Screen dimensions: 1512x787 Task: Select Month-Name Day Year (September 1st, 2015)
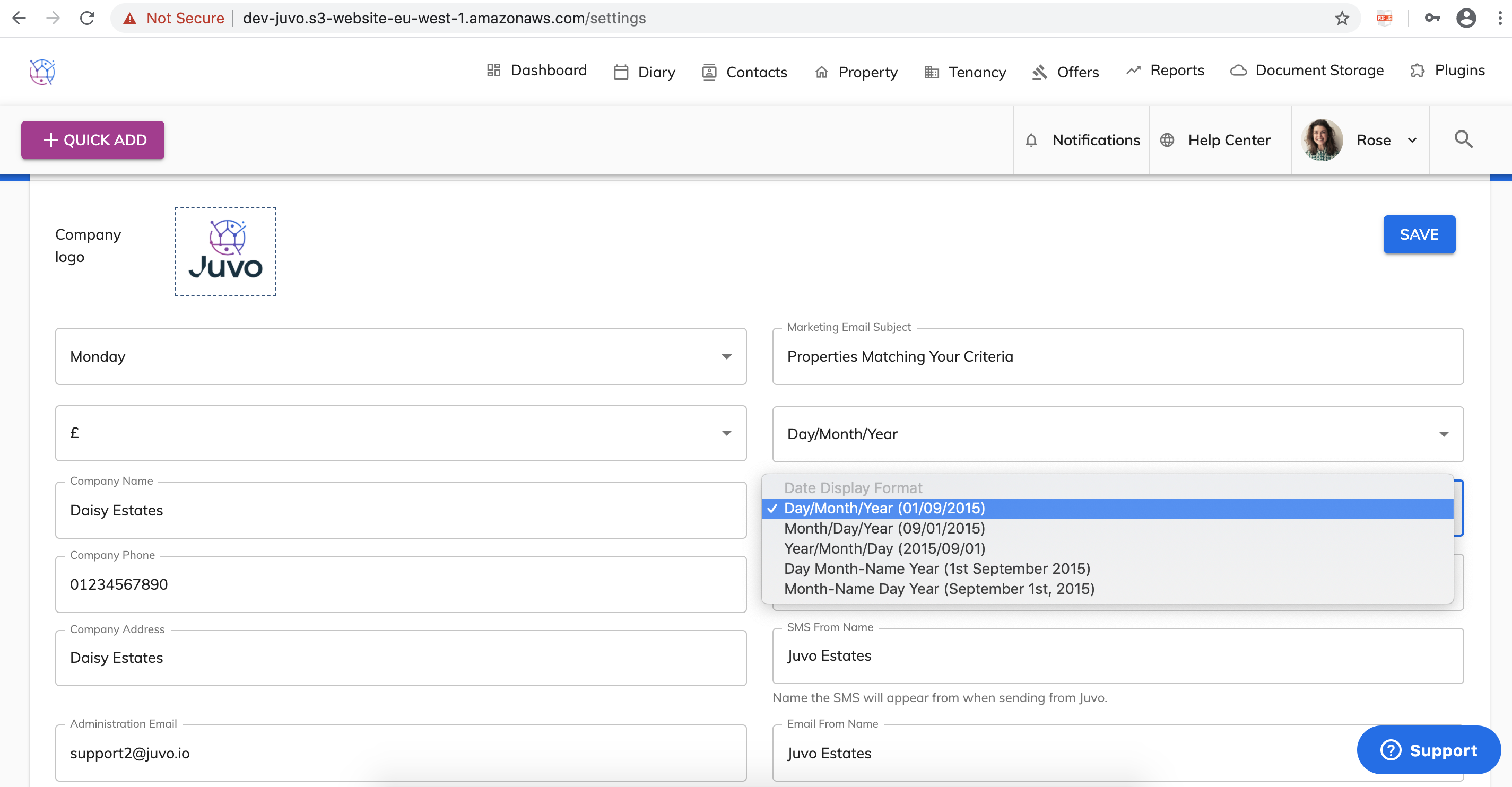coord(939,589)
